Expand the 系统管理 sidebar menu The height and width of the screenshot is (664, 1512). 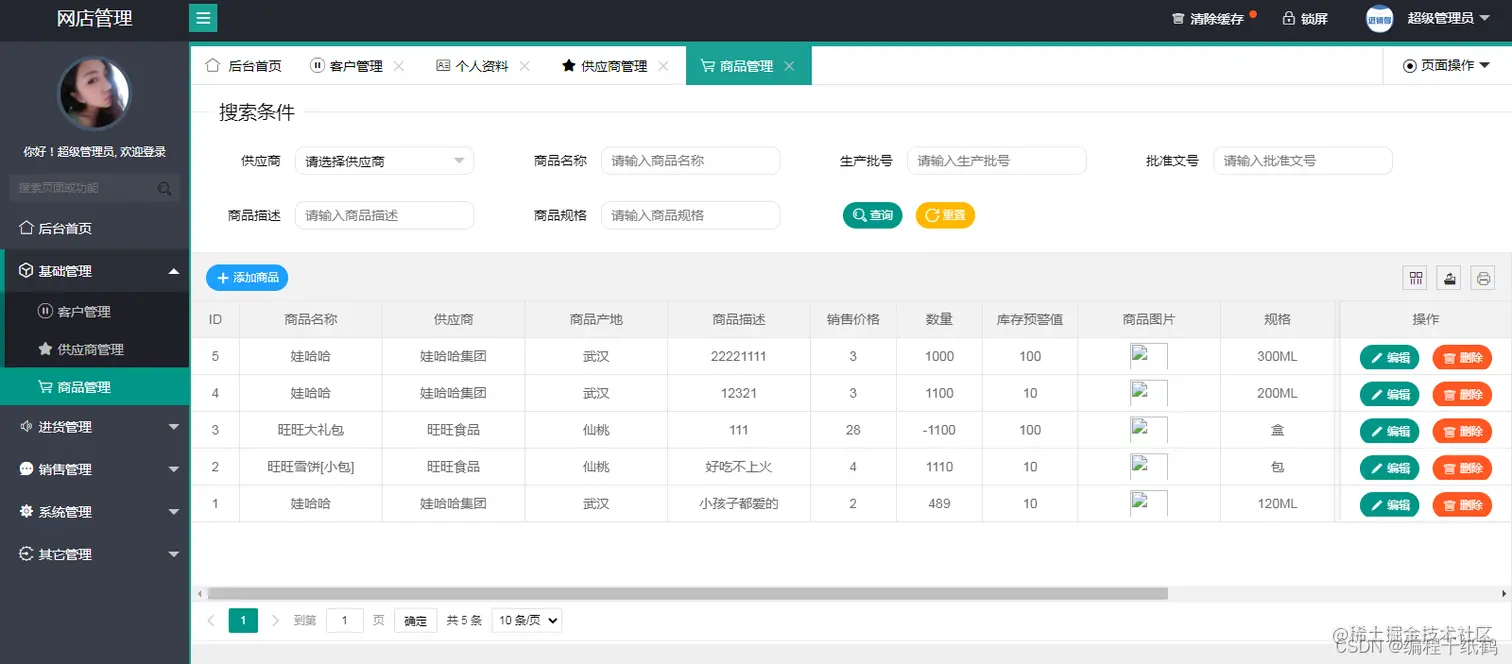95,512
